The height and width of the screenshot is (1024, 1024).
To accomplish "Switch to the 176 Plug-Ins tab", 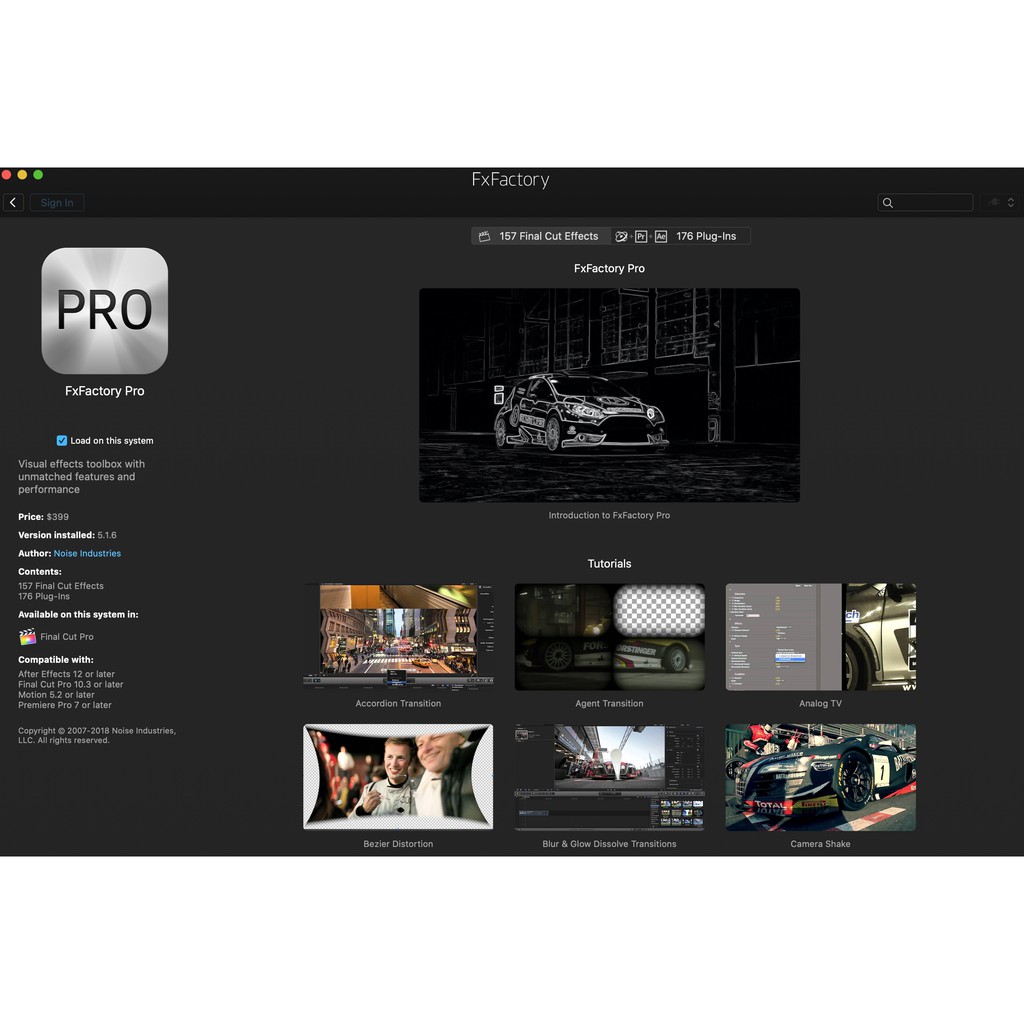I will pyautogui.click(x=705, y=237).
